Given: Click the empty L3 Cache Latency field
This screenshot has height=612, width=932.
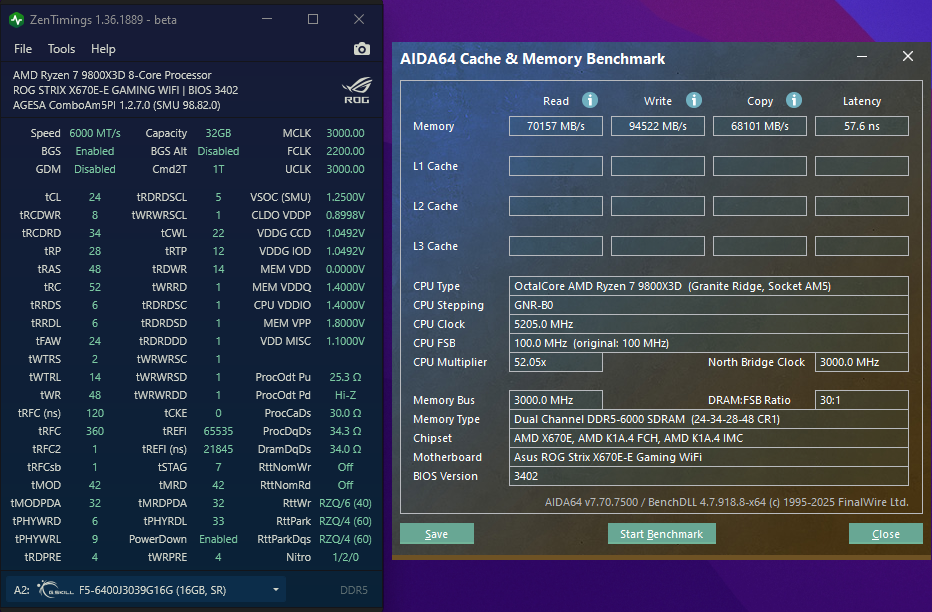Looking at the screenshot, I should click(x=862, y=246).
